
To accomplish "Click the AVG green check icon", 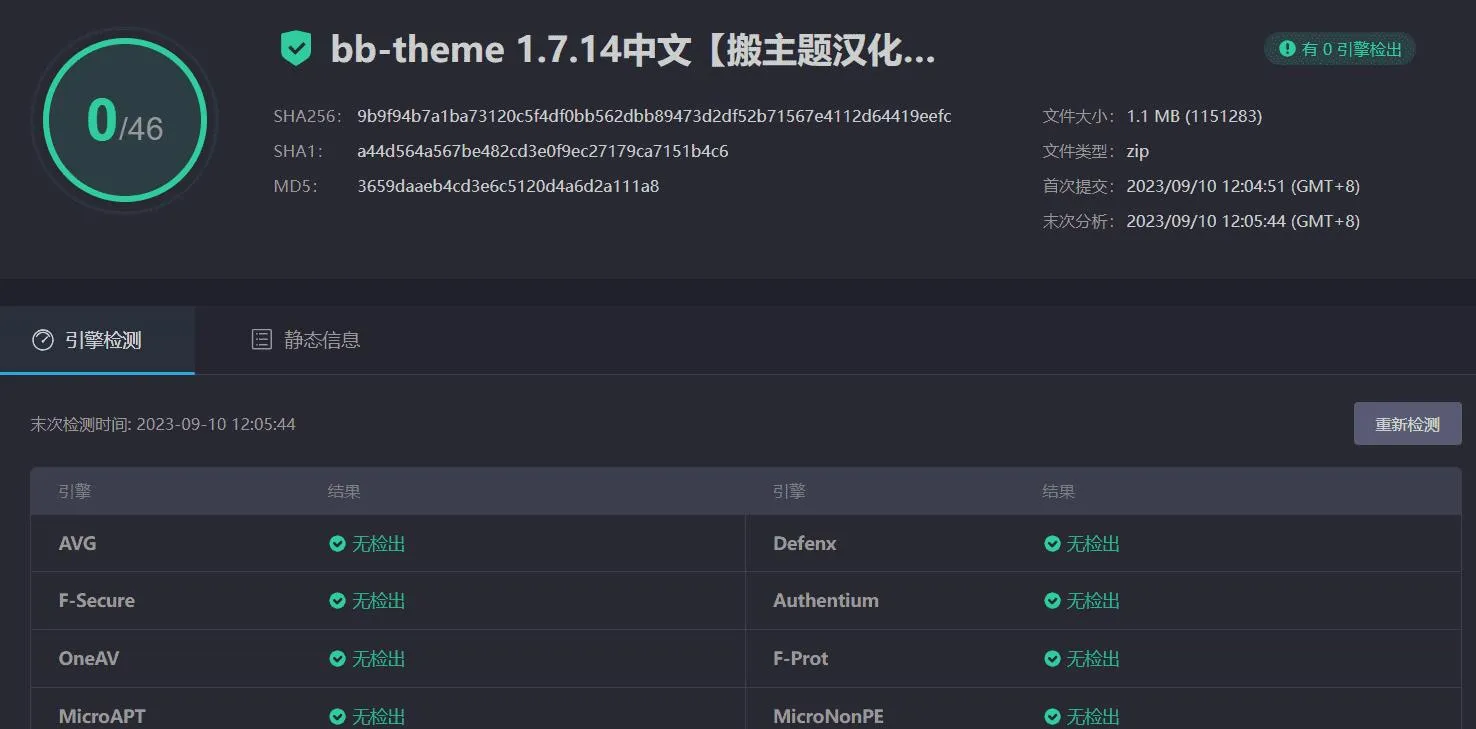I will tap(337, 544).
